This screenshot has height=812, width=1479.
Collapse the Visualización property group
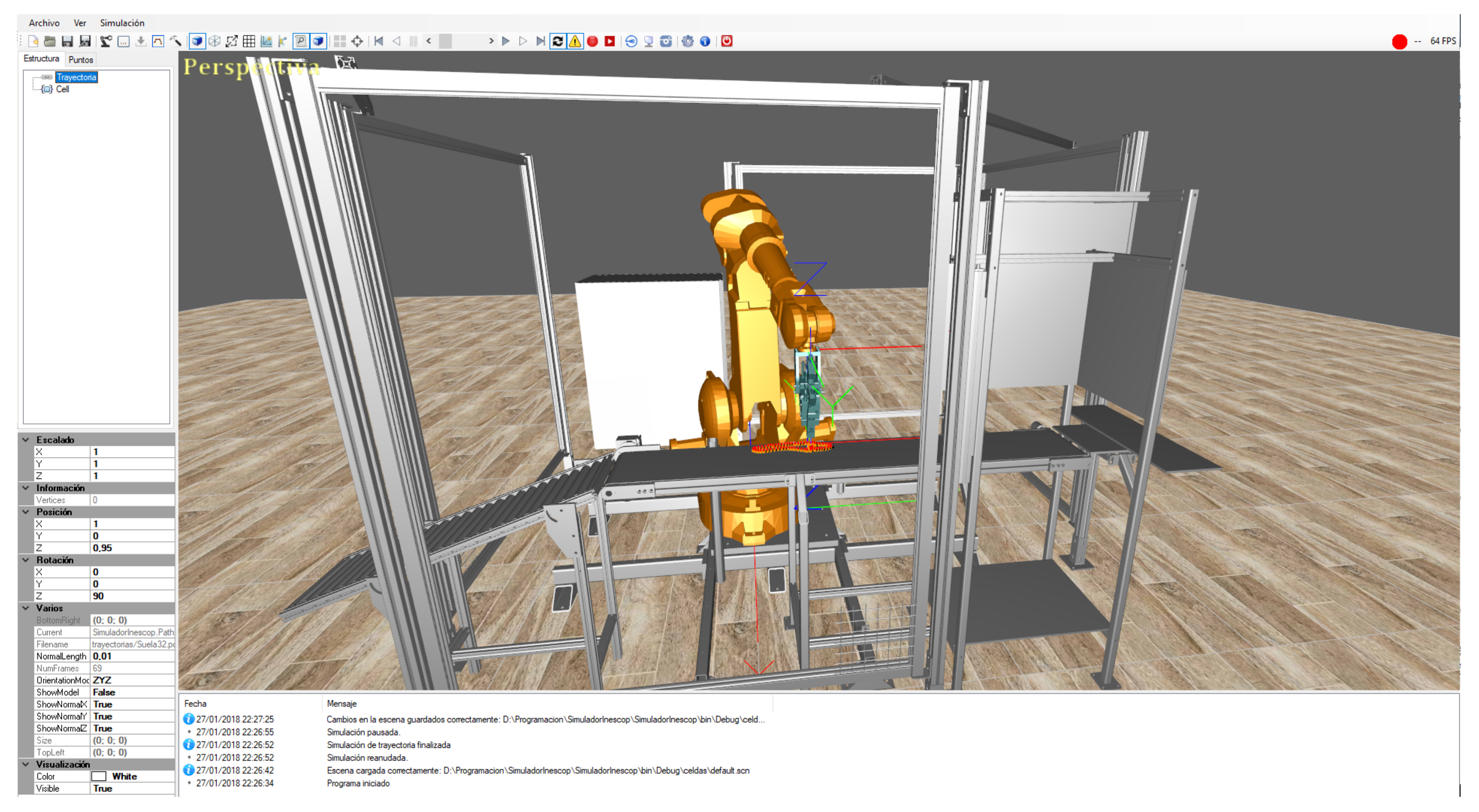(x=26, y=764)
